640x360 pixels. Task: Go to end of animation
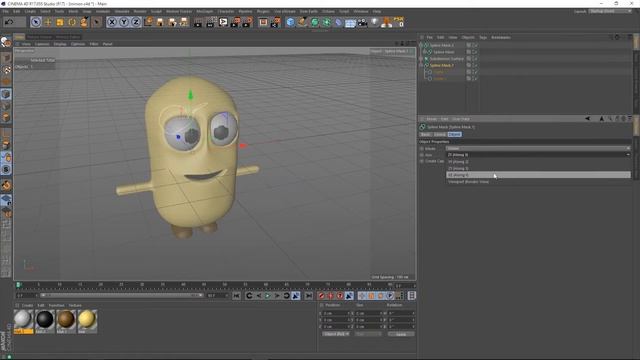pos(309,296)
